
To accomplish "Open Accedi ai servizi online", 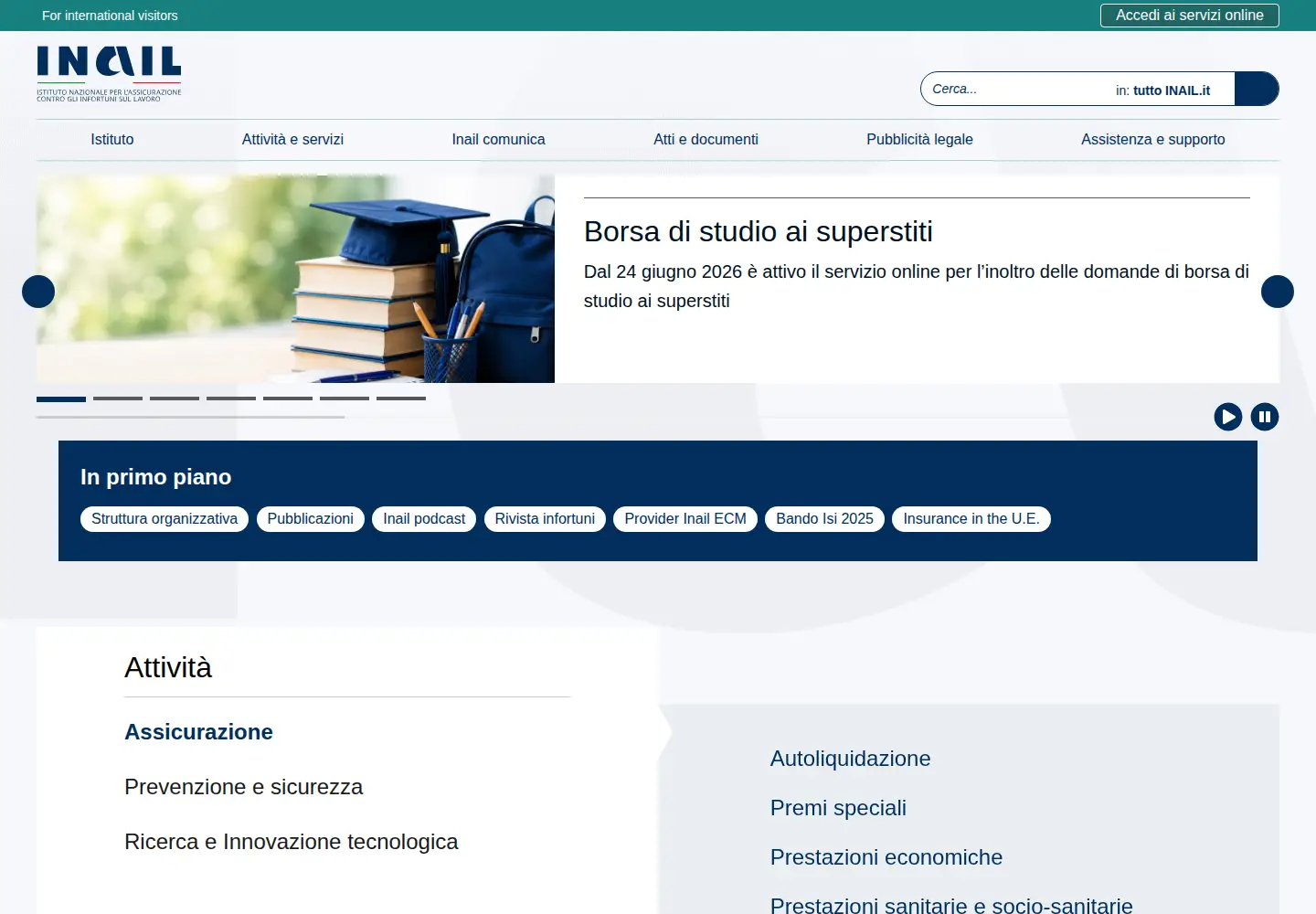I will (x=1190, y=16).
